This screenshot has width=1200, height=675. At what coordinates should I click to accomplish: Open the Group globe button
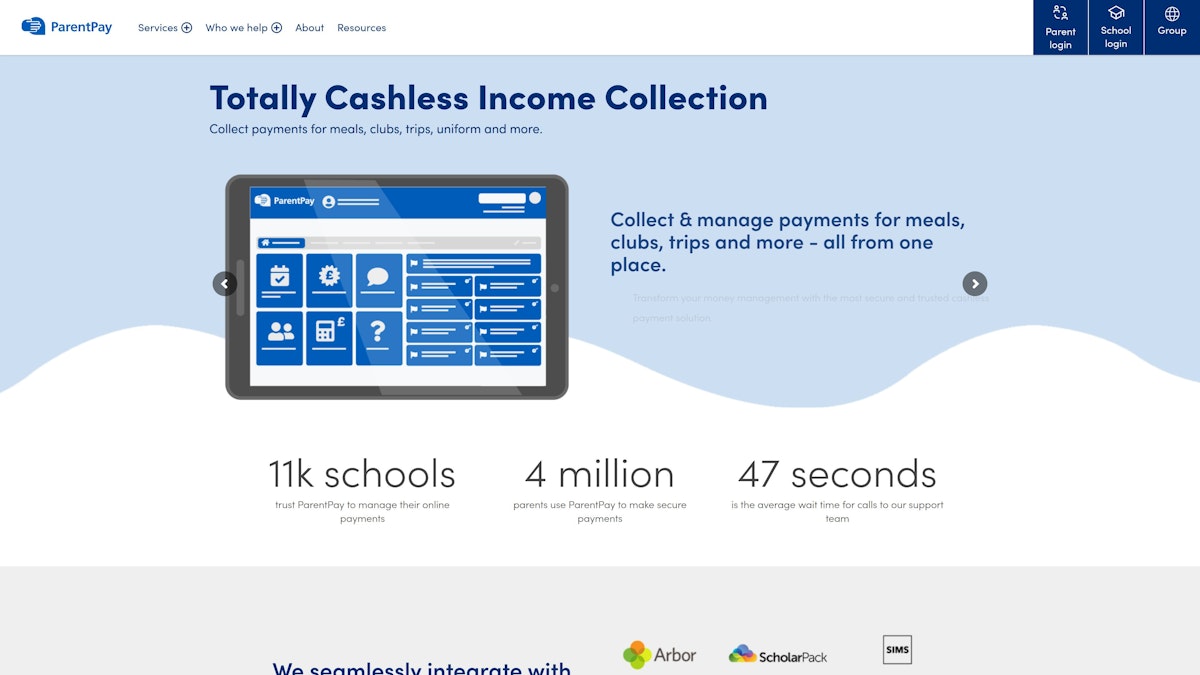[1172, 27]
